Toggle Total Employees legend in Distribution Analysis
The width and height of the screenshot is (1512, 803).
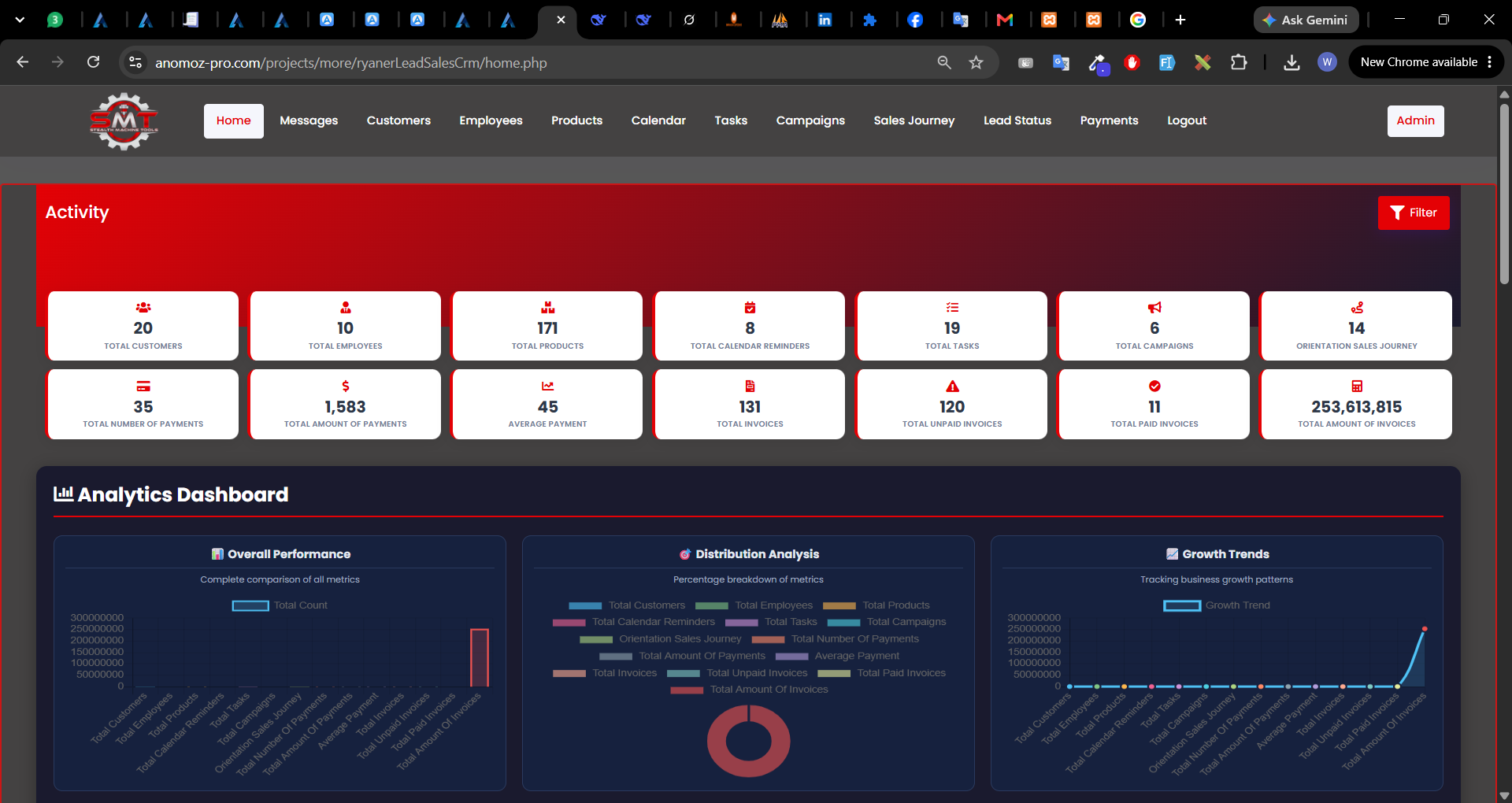[x=754, y=605]
